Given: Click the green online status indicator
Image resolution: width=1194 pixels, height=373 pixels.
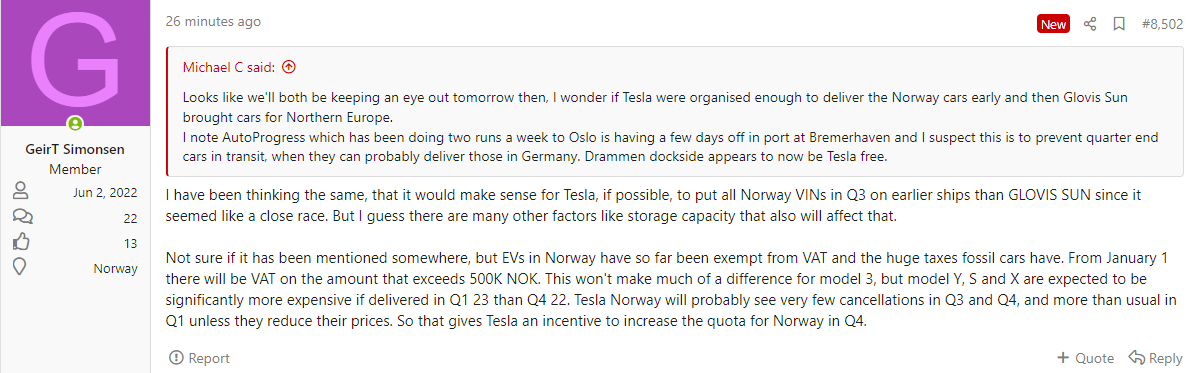Looking at the screenshot, I should [75, 123].
